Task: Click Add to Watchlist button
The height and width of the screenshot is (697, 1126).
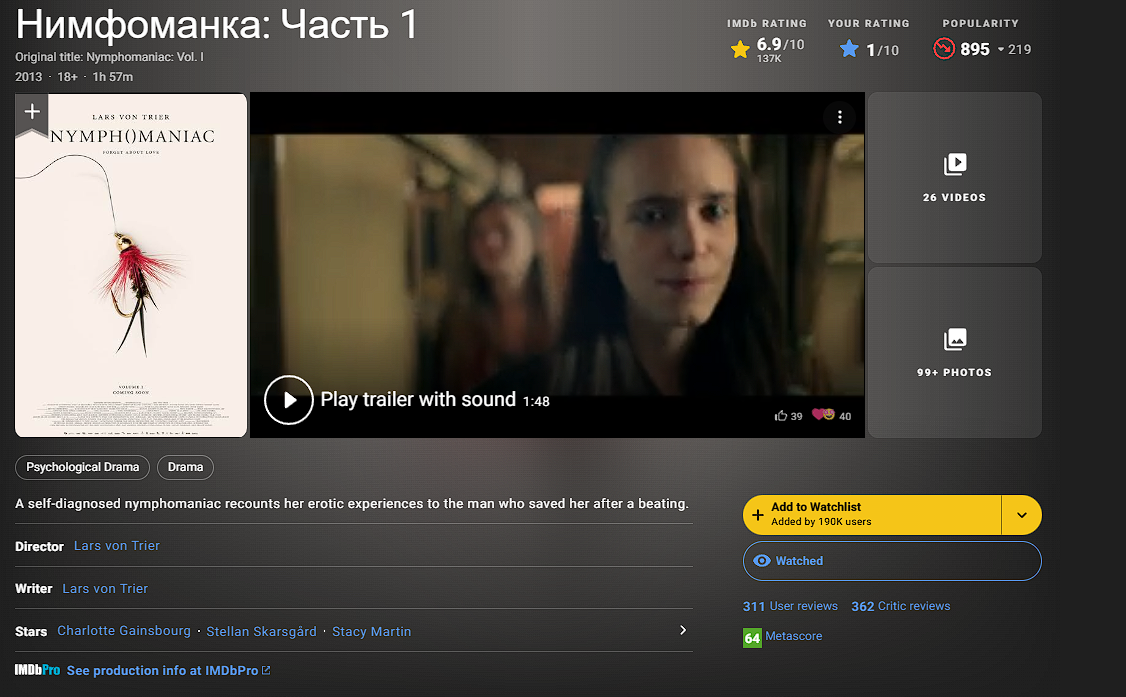Action: click(x=872, y=515)
